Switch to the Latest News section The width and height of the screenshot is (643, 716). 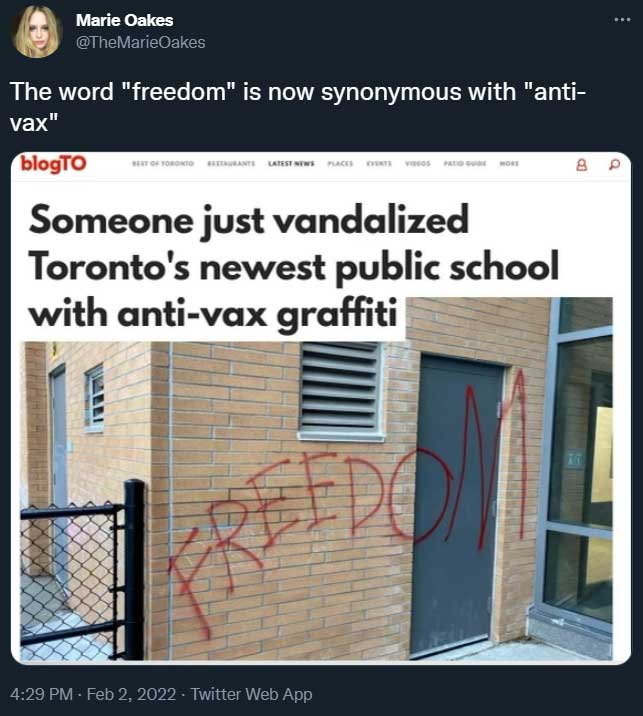(x=291, y=163)
